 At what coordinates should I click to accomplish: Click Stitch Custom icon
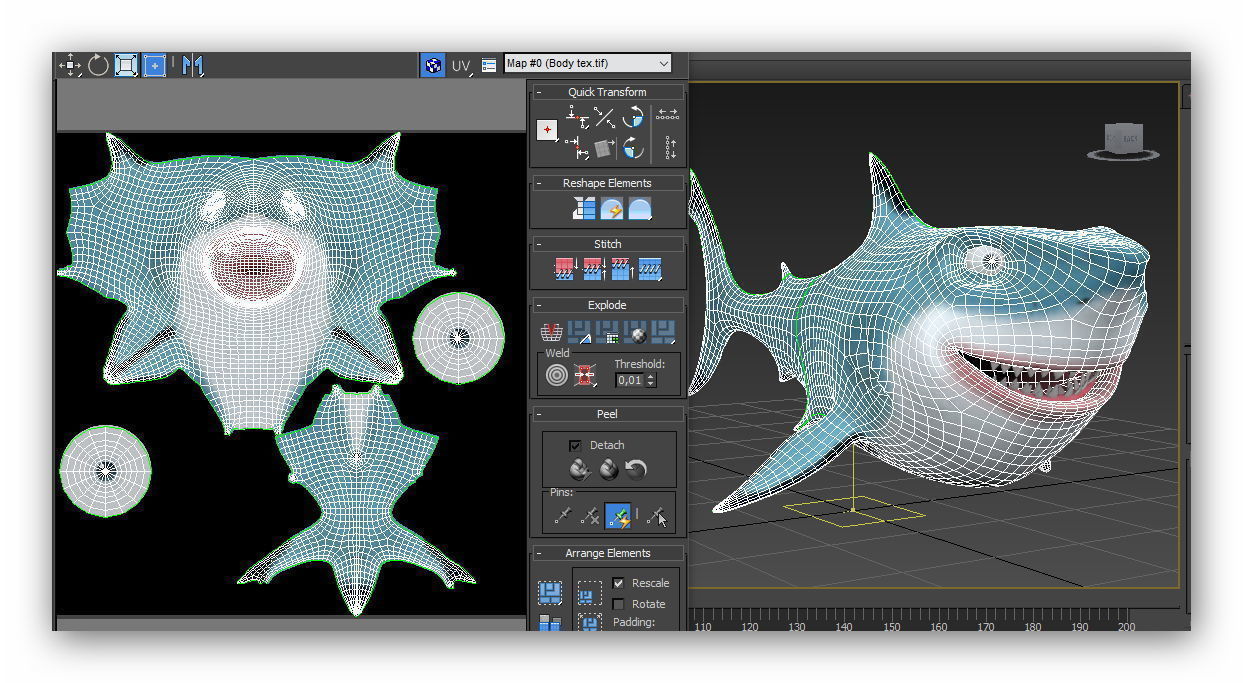click(650, 269)
